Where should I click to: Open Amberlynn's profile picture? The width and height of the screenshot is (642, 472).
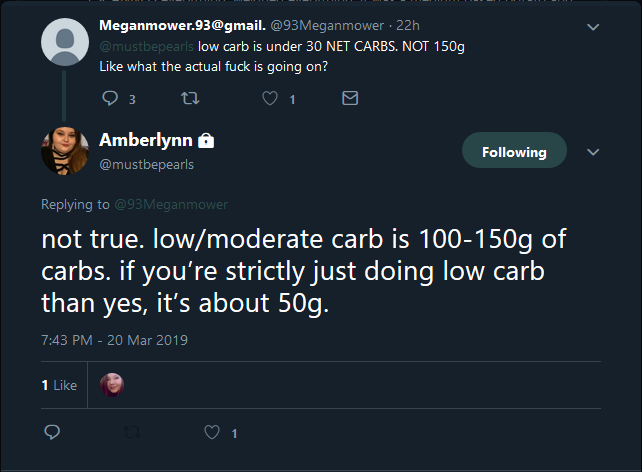click(x=65, y=151)
